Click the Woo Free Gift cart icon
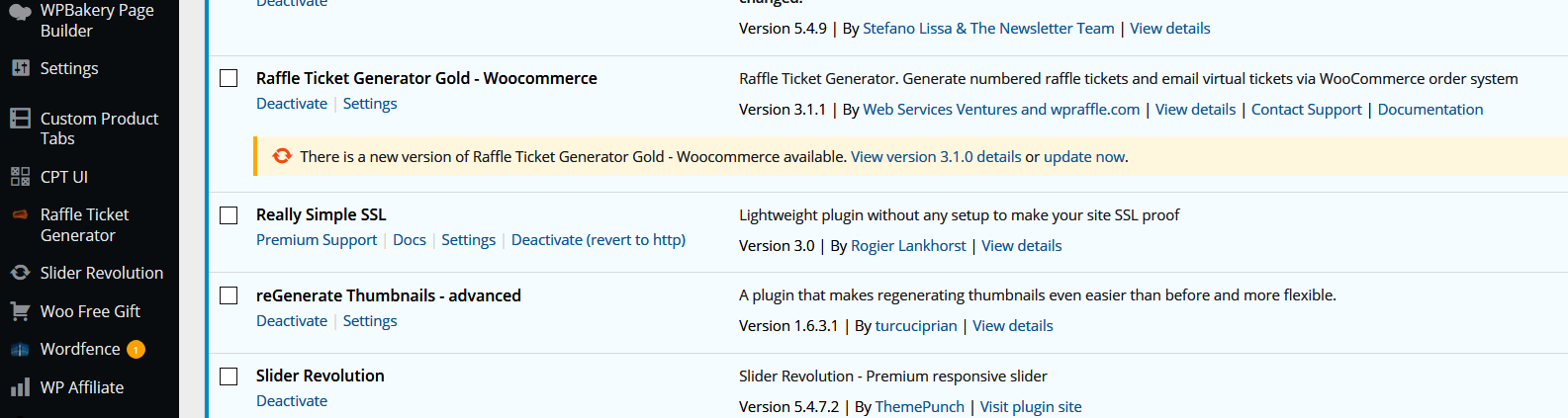1568x418 pixels. pos(20,311)
